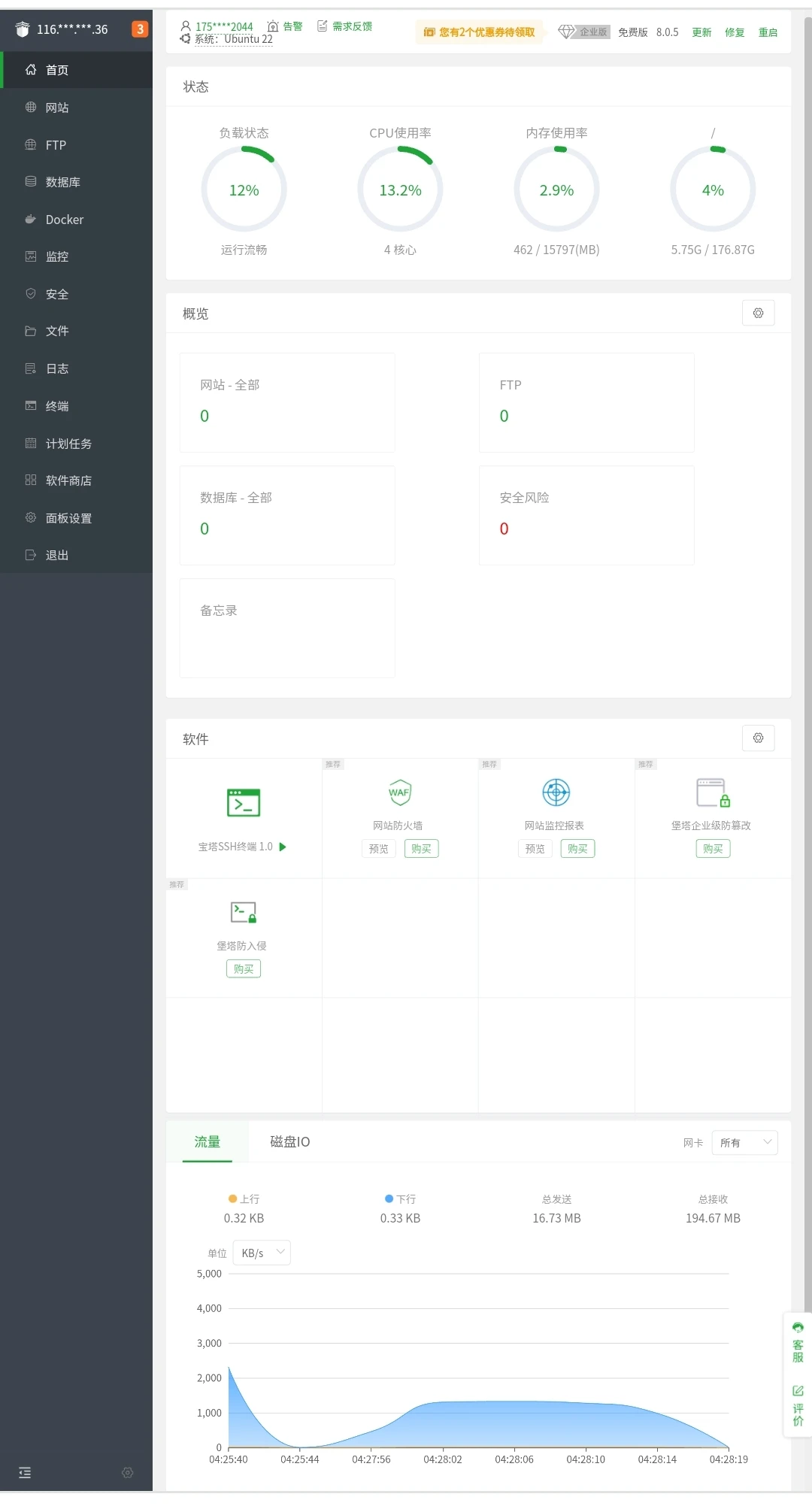This screenshot has height=1506, width=812.
Task: Click the 数据库 - 全部 overview card
Action: tap(287, 515)
